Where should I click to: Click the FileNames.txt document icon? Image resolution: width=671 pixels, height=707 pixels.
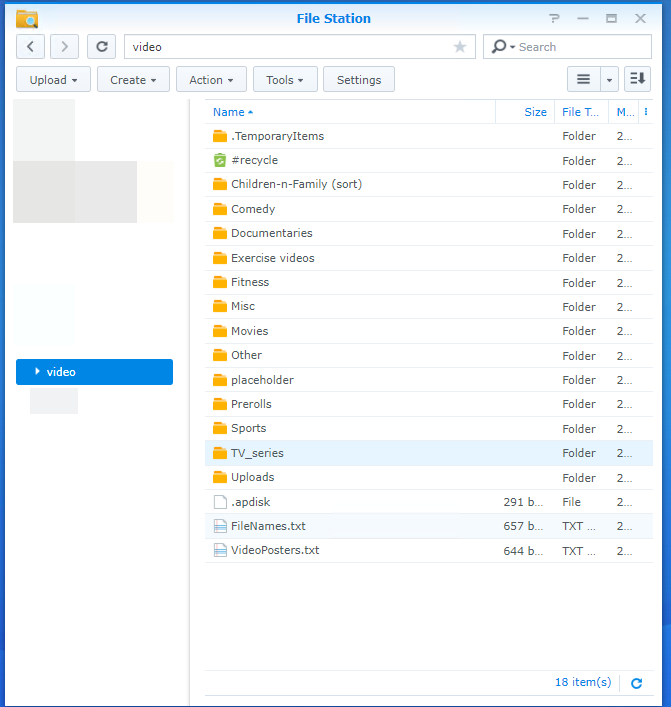tap(220, 526)
